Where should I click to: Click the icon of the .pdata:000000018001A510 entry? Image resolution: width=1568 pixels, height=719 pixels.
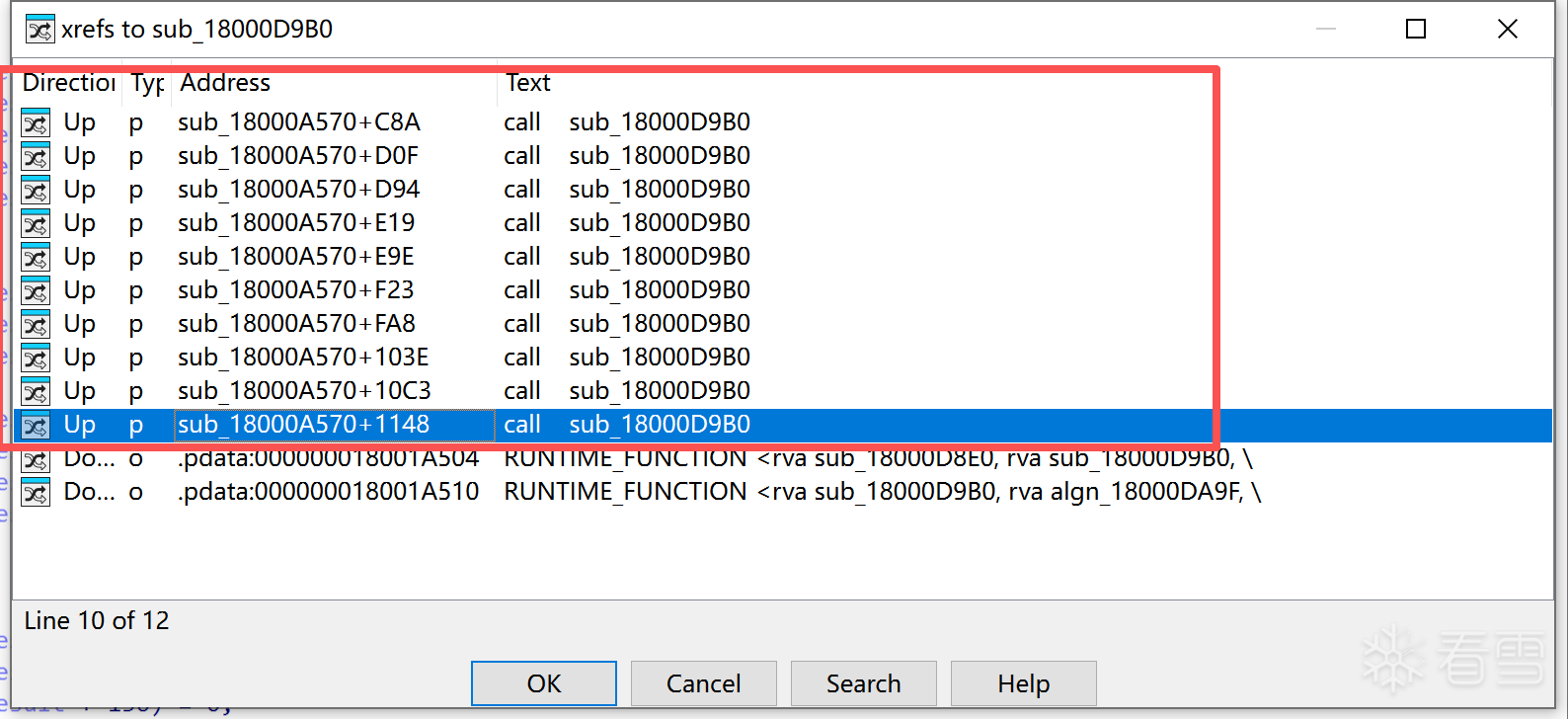coord(36,492)
